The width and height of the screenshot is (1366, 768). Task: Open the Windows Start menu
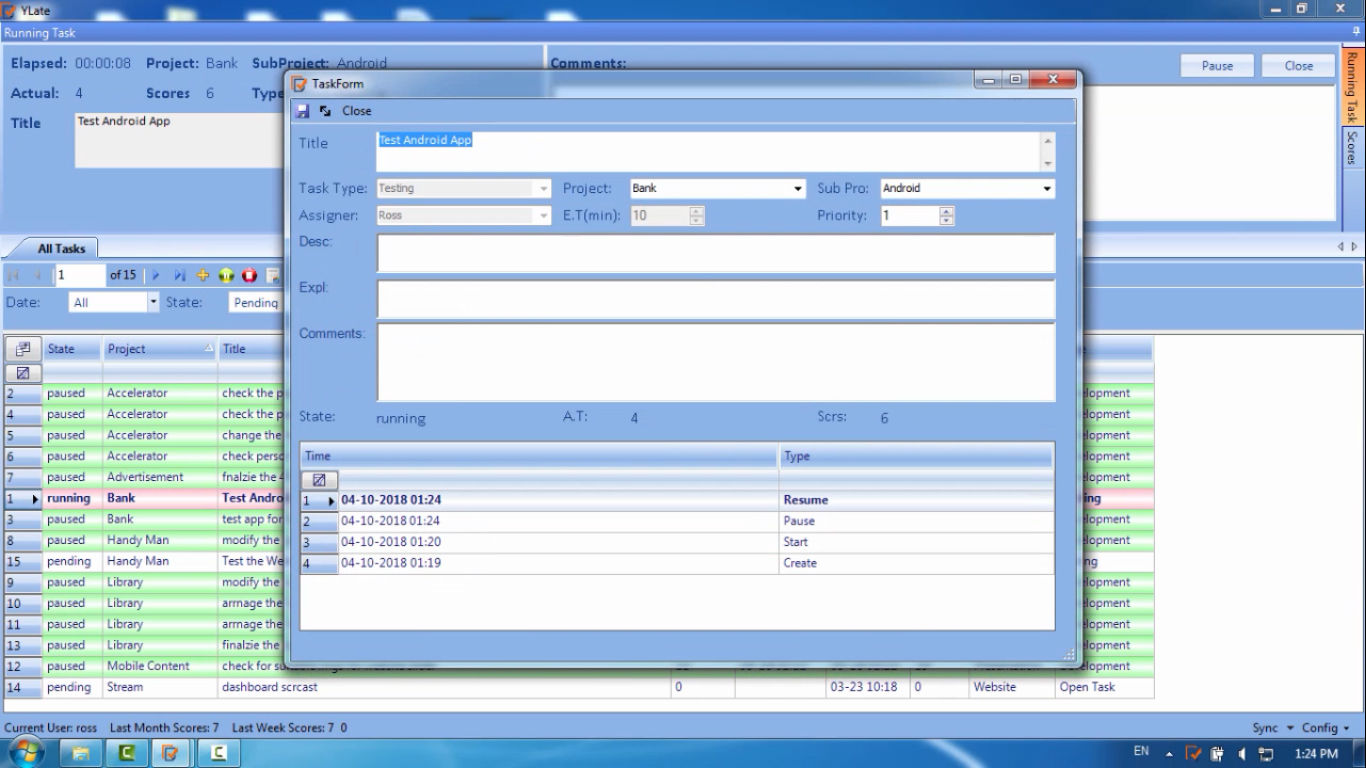[x=28, y=752]
